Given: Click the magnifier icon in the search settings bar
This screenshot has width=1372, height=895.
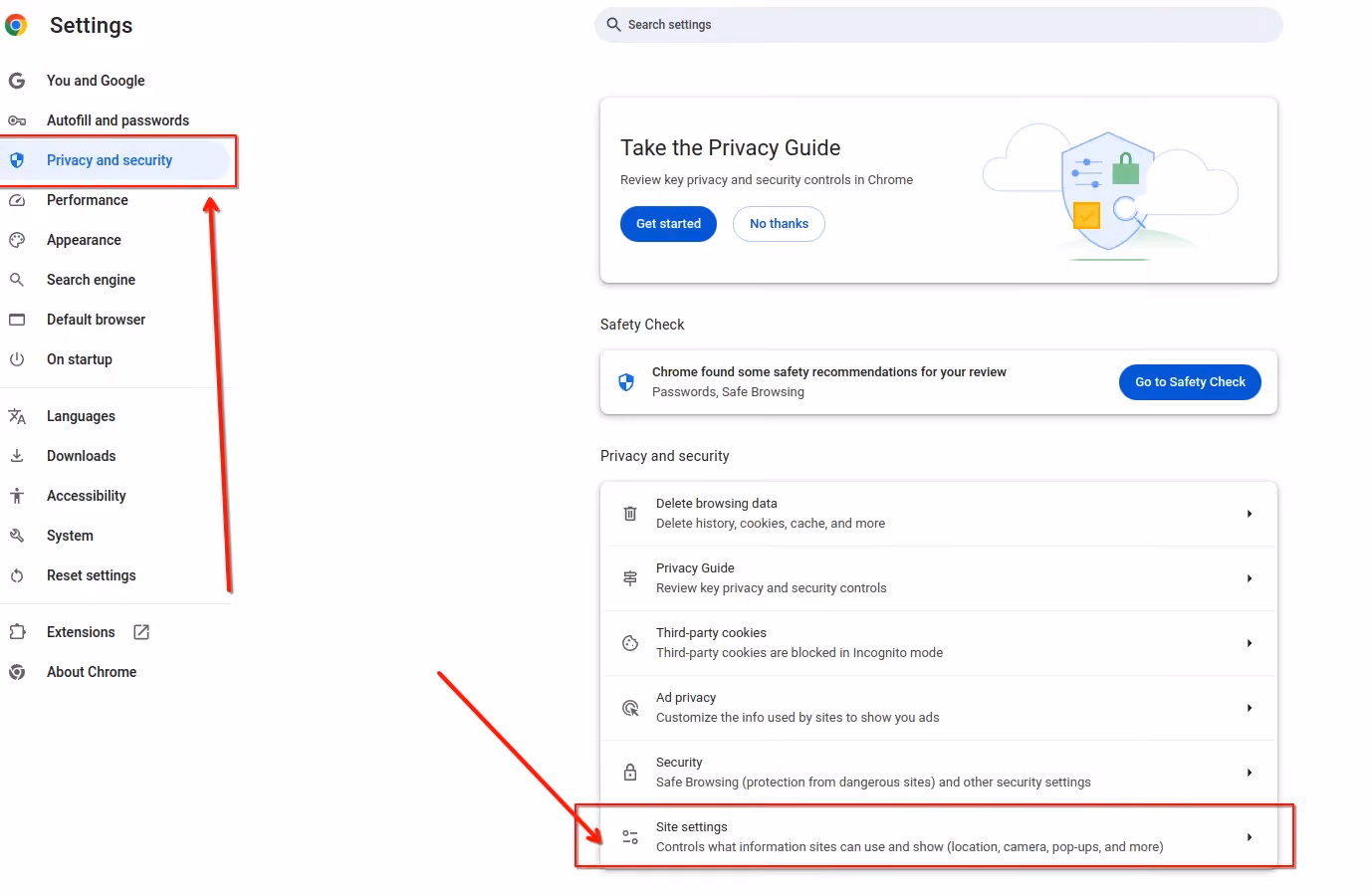Looking at the screenshot, I should click(x=614, y=25).
